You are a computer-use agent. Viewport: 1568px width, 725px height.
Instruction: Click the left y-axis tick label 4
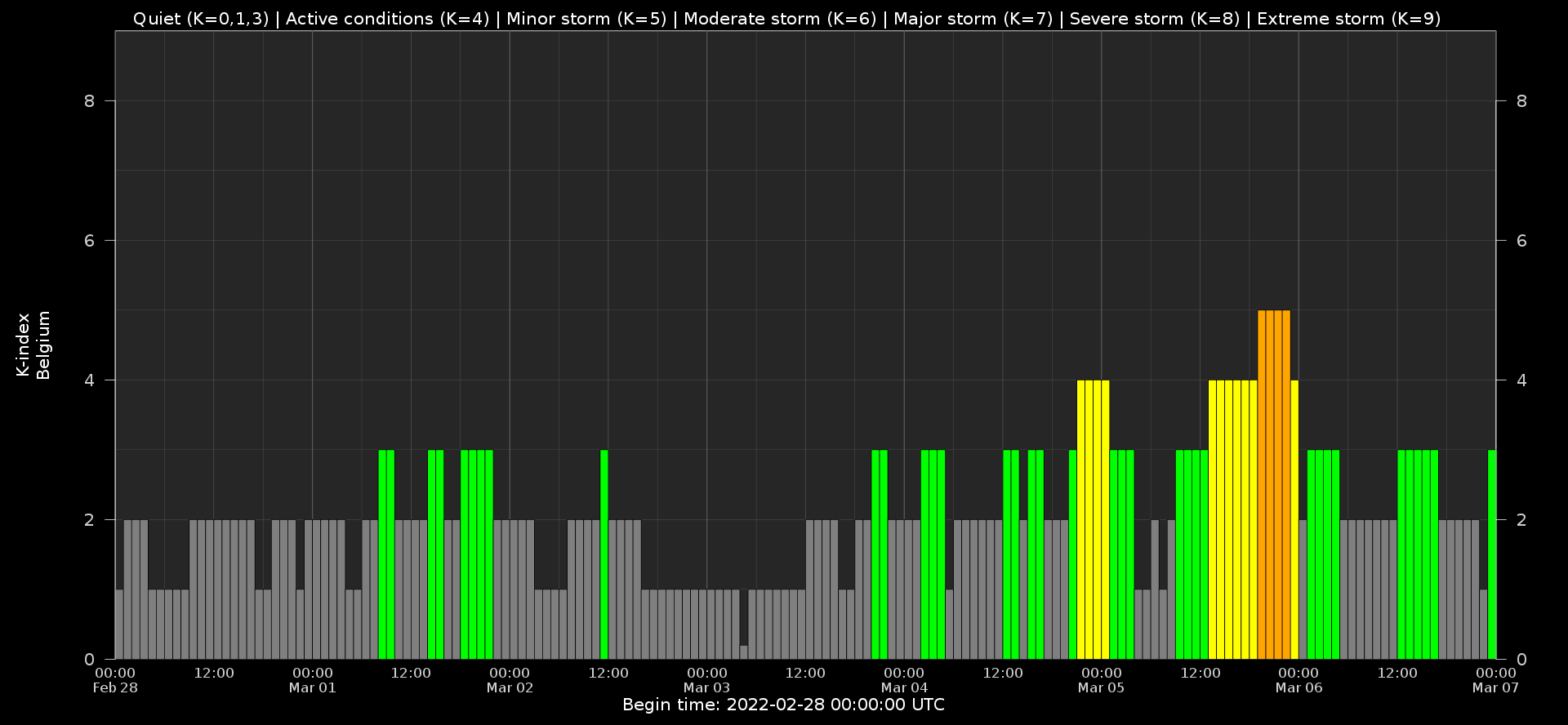(89, 380)
